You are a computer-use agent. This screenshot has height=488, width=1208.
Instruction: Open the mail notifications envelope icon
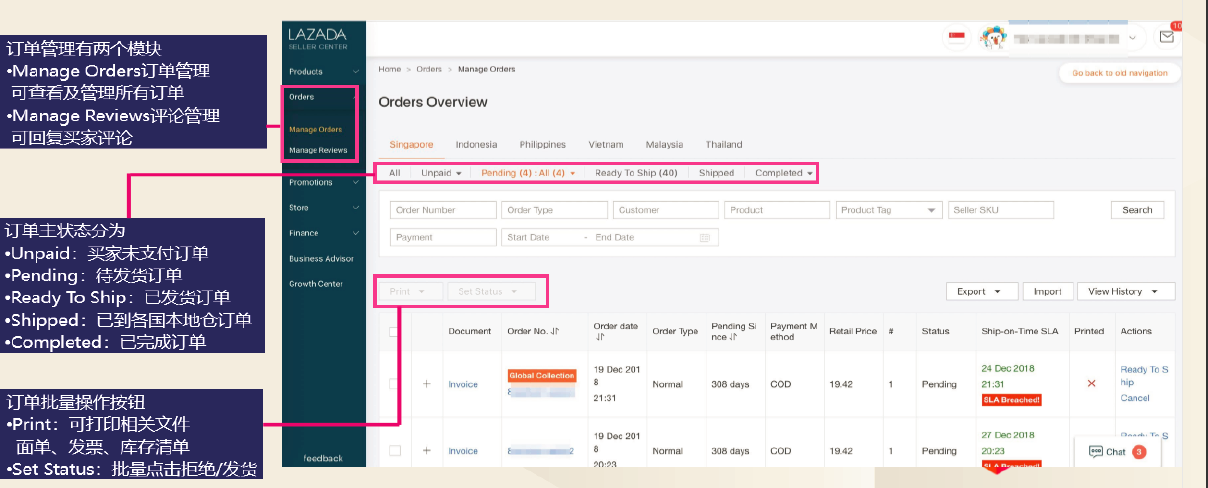[x=1166, y=37]
